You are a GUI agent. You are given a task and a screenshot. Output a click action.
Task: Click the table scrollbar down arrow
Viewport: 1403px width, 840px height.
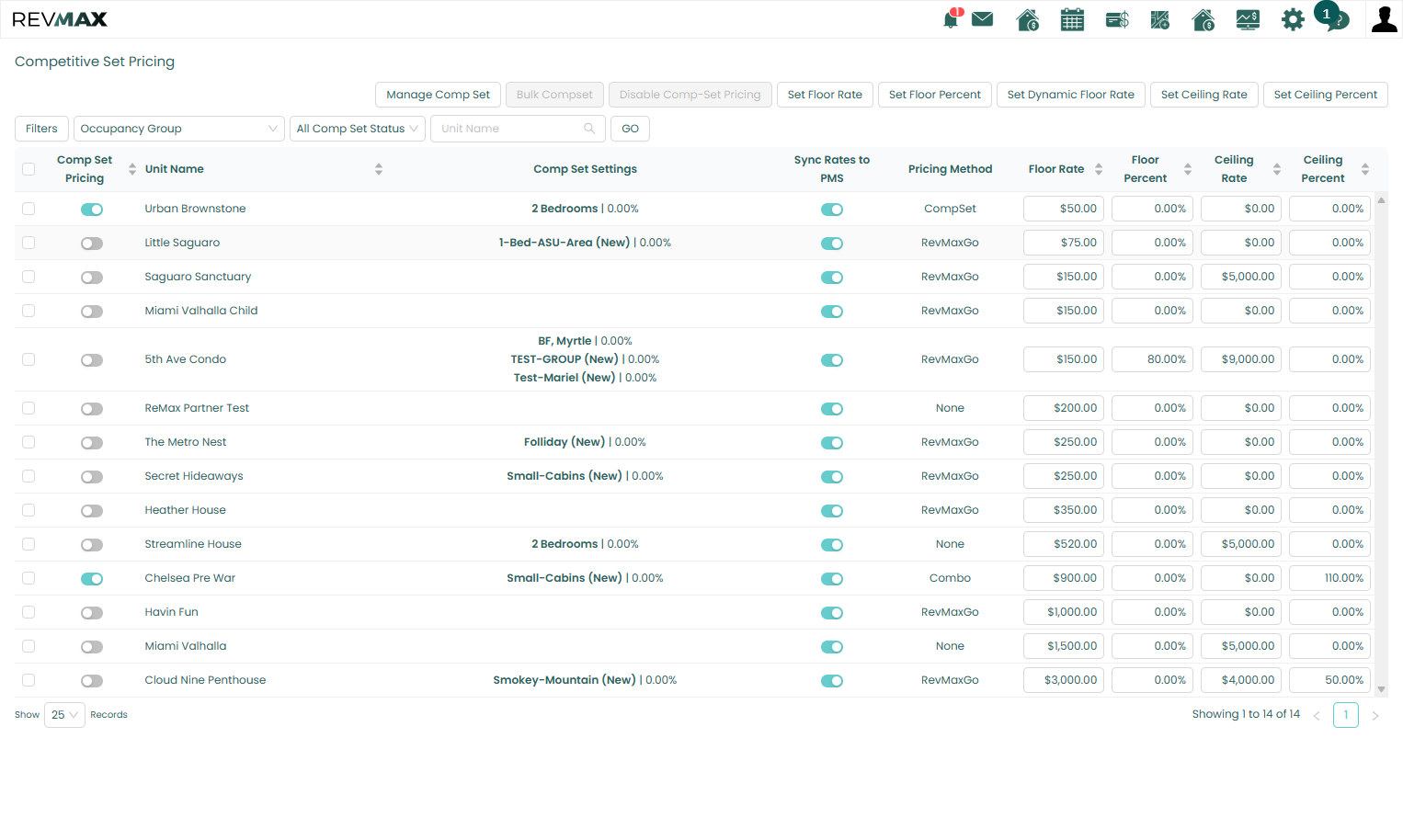click(x=1381, y=689)
